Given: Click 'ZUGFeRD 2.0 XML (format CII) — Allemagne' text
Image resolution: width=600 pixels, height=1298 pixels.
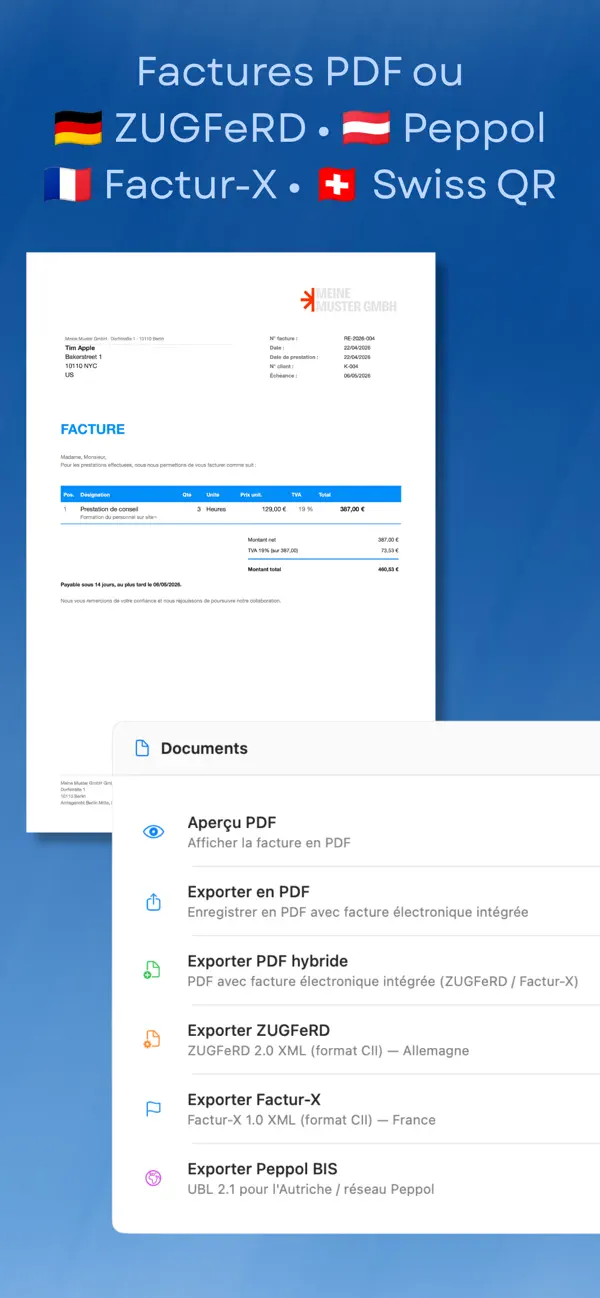Looking at the screenshot, I should 328,1051.
